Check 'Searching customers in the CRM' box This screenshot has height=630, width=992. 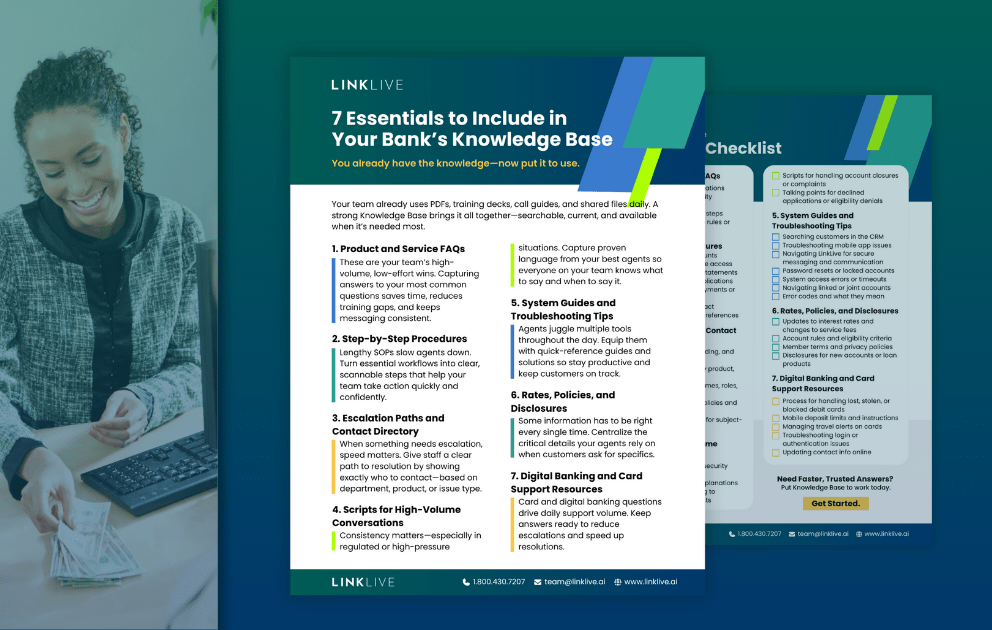[776, 237]
